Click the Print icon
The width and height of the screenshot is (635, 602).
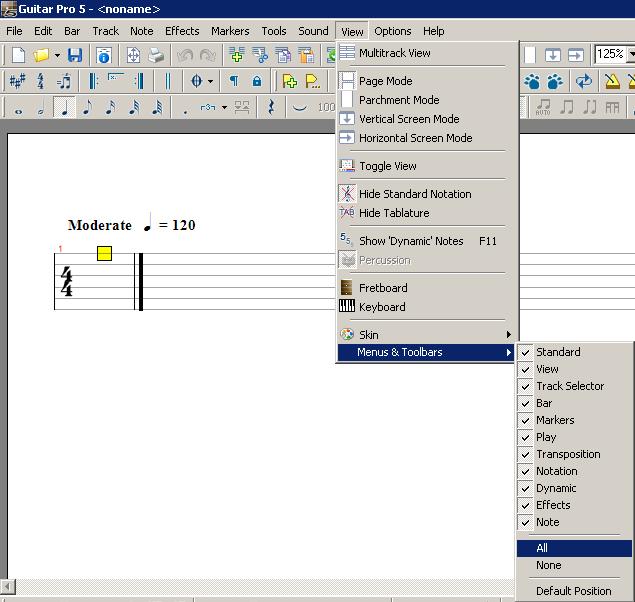[x=156, y=55]
